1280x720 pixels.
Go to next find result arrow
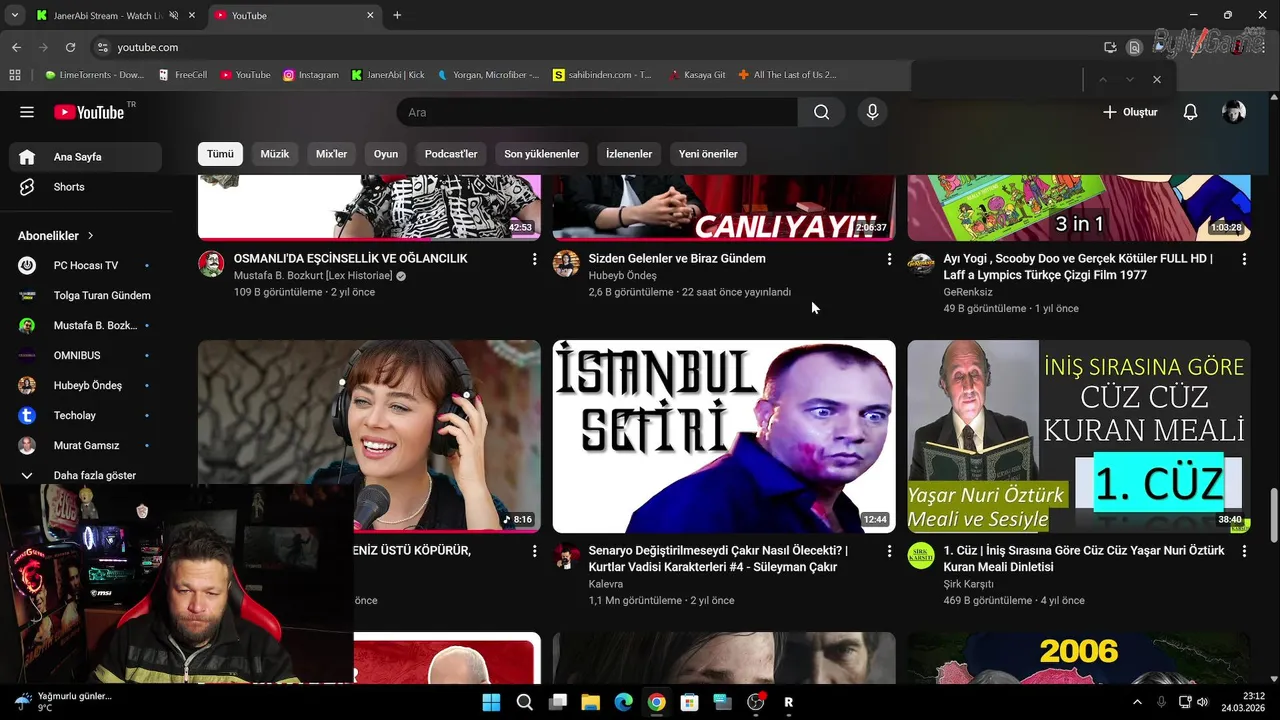(x=1130, y=79)
